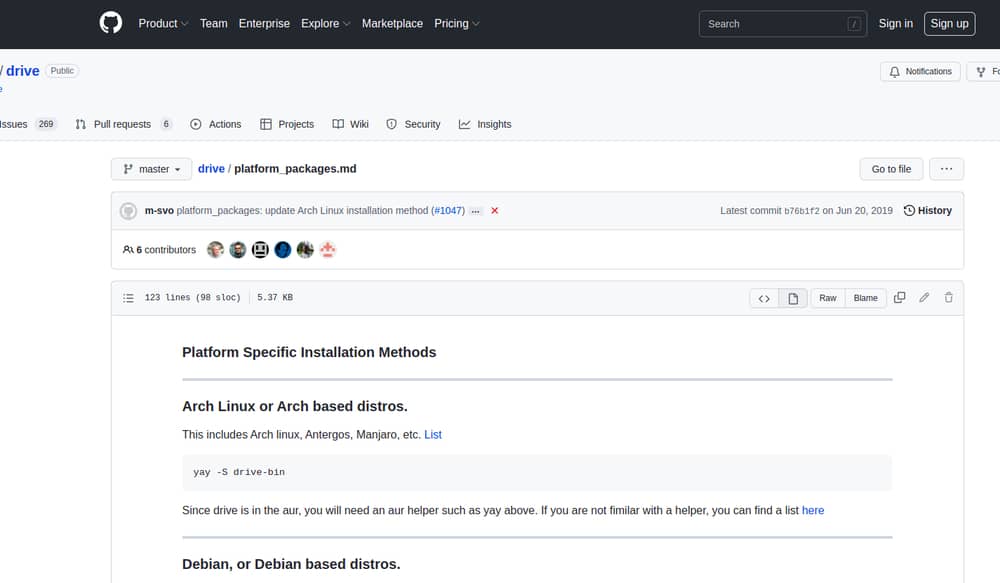Open the Team page

click(213, 24)
